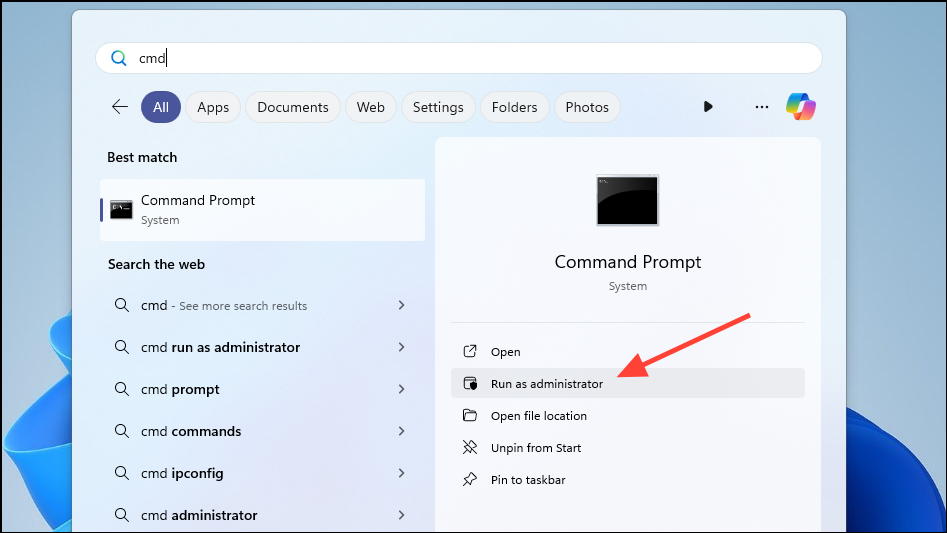Viewport: 947px width, 533px height.
Task: Switch to the Folders filter tab
Action: 514,107
